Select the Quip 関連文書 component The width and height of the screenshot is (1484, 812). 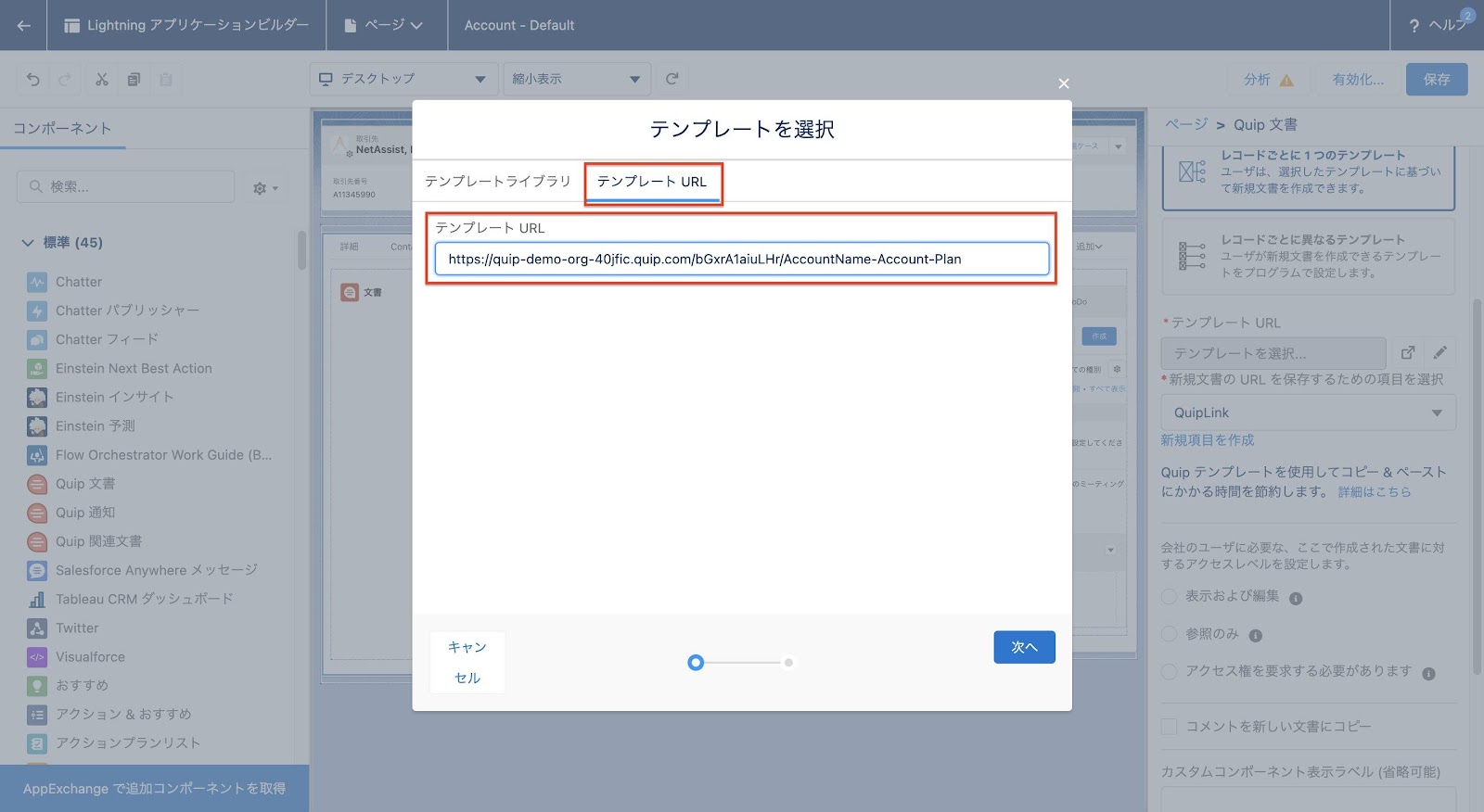pos(85,540)
